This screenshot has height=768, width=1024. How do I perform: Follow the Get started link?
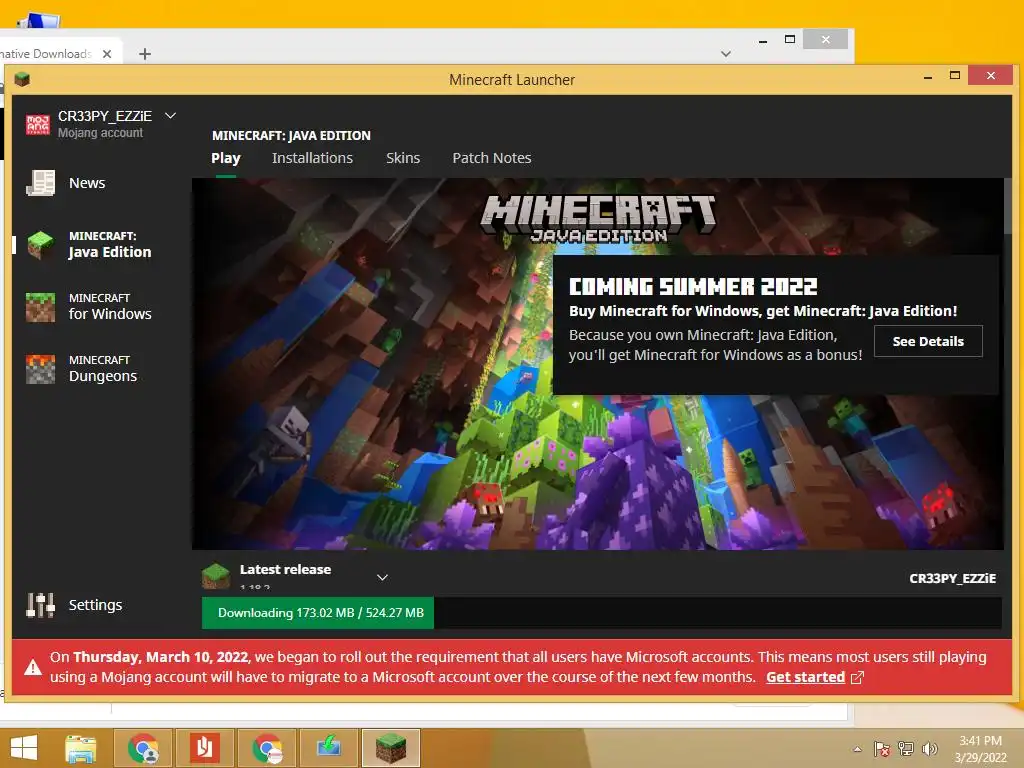click(x=805, y=677)
